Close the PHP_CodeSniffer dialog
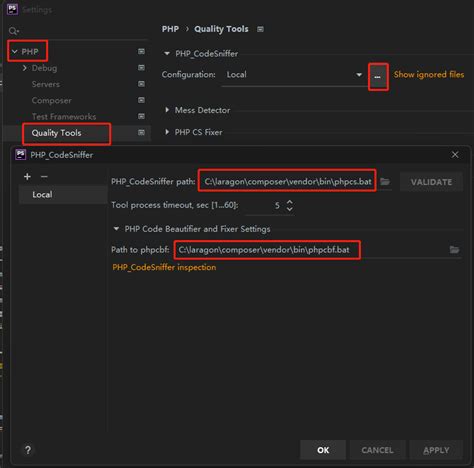This screenshot has width=474, height=468. [455, 155]
